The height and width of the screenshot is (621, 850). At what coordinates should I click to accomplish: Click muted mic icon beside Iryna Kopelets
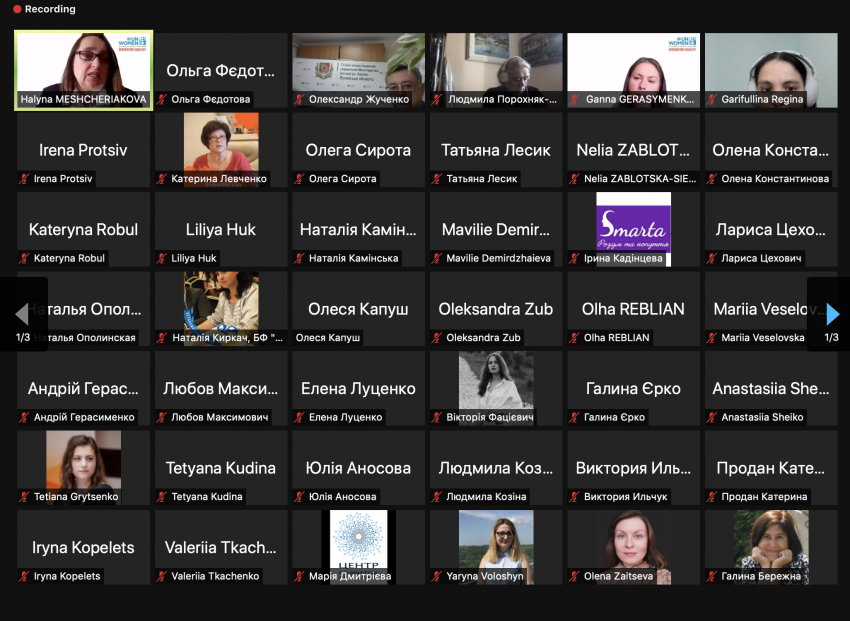coord(24,577)
